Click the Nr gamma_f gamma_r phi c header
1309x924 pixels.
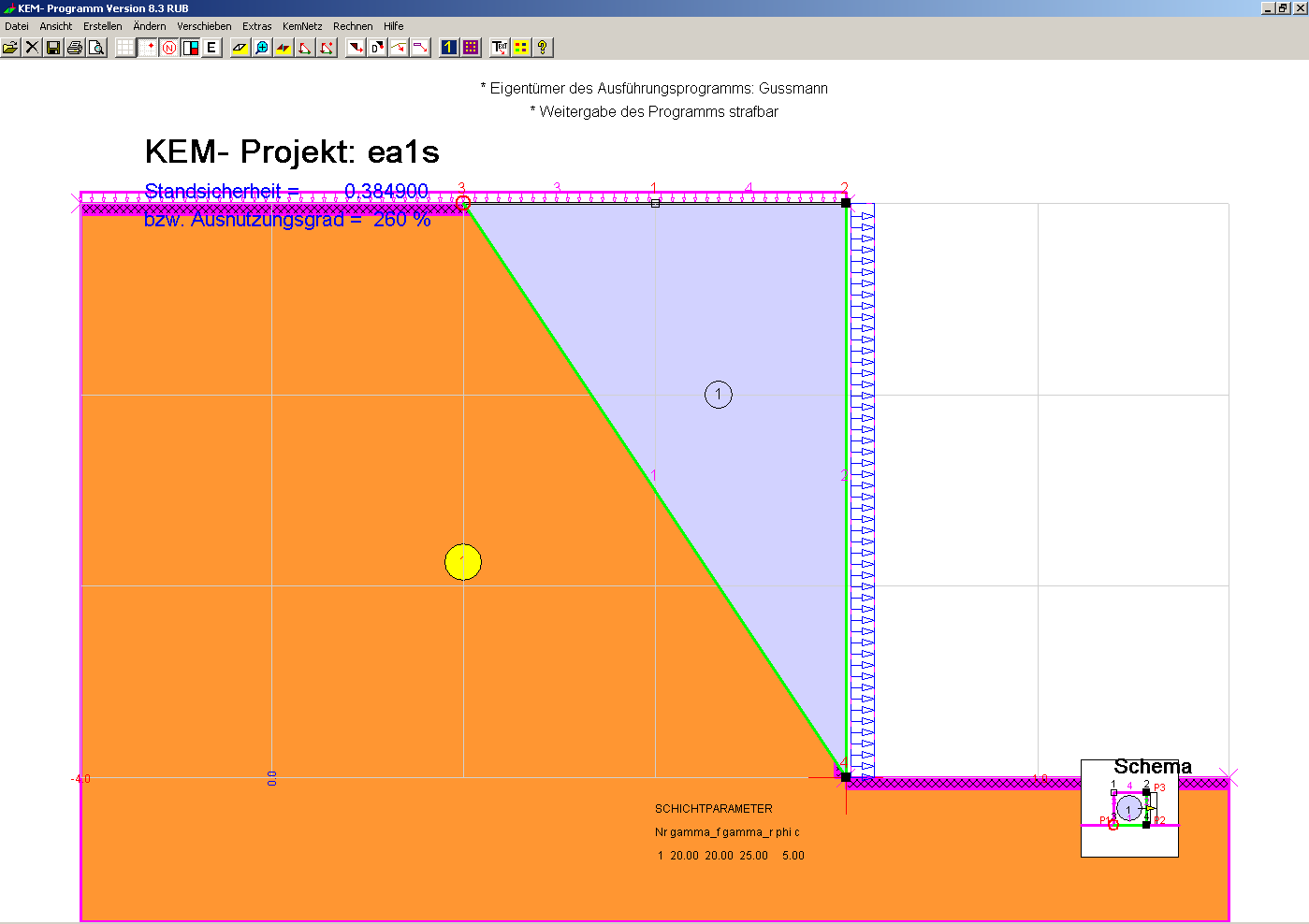point(727,832)
